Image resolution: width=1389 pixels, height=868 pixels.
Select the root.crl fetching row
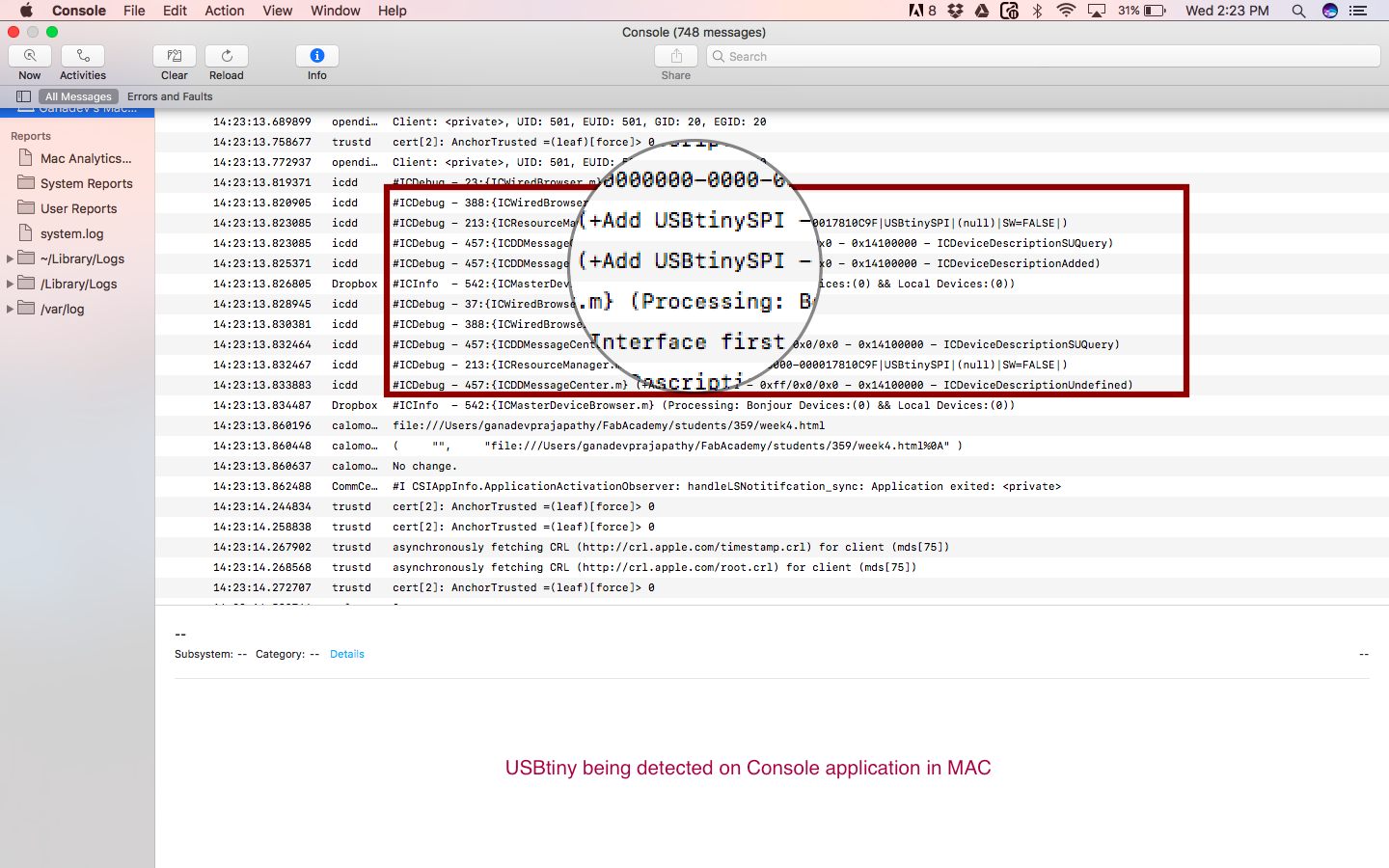tap(772, 567)
